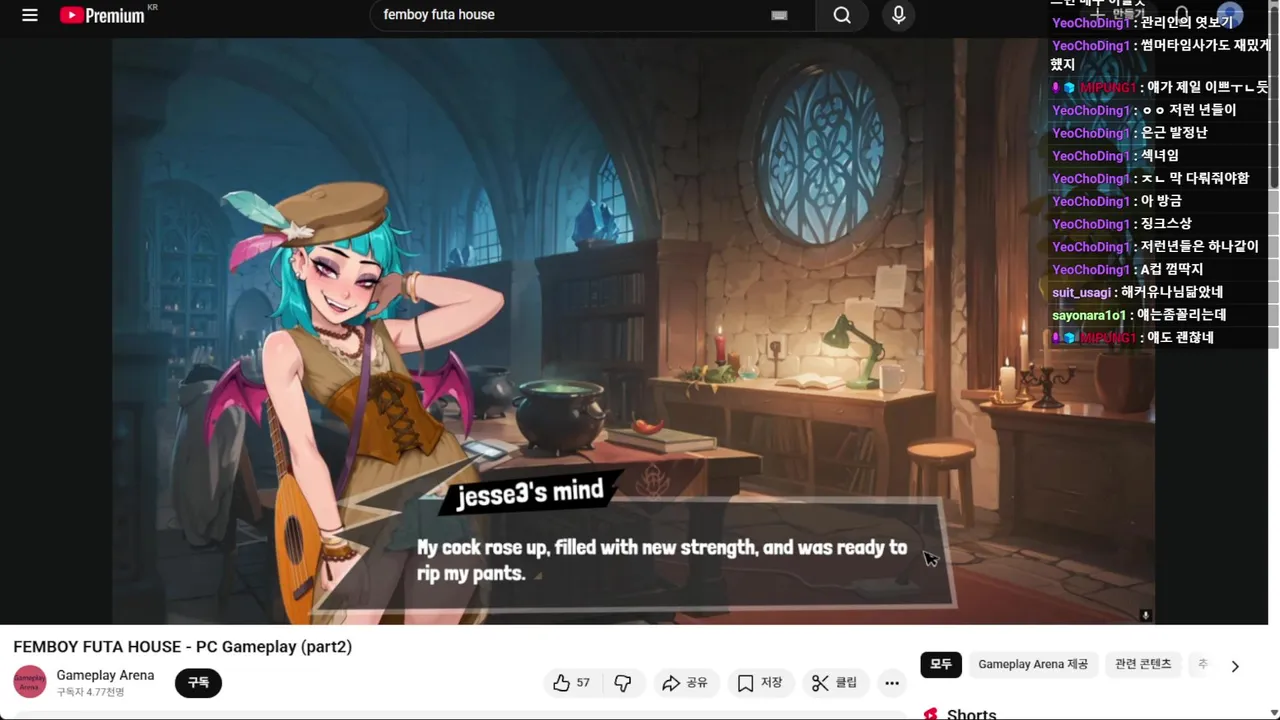Go to the YouTube Premium home logo

(102, 15)
